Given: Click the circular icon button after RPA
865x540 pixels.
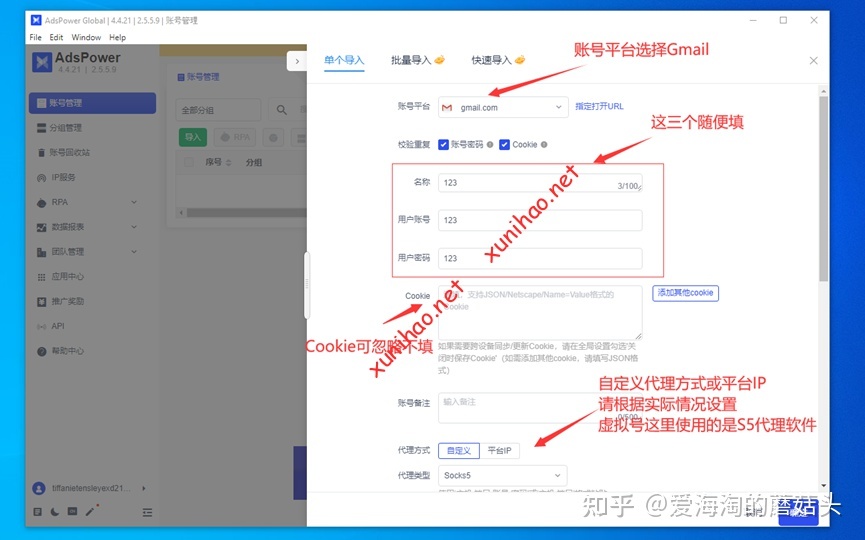Looking at the screenshot, I should [273, 137].
